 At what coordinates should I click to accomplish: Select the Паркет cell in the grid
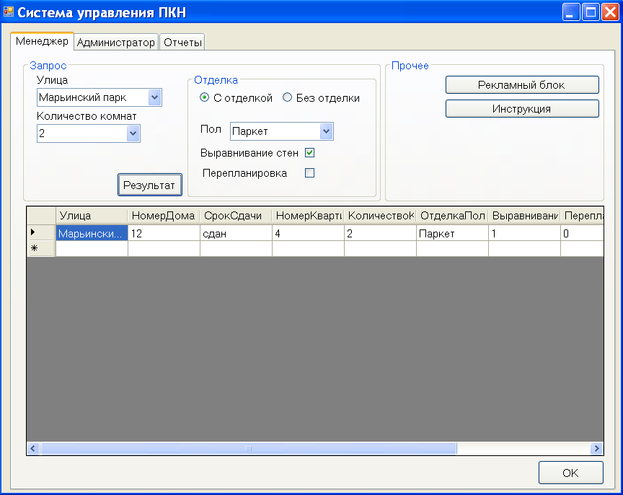[452, 233]
